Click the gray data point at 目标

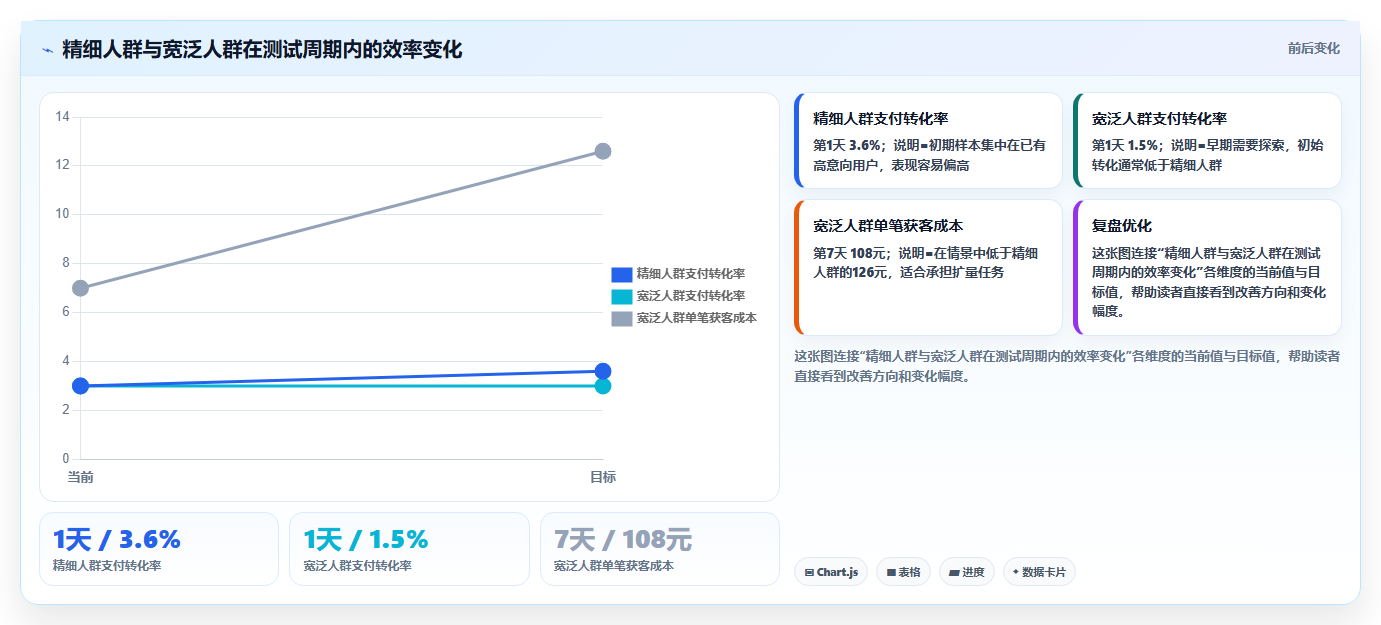coord(603,151)
